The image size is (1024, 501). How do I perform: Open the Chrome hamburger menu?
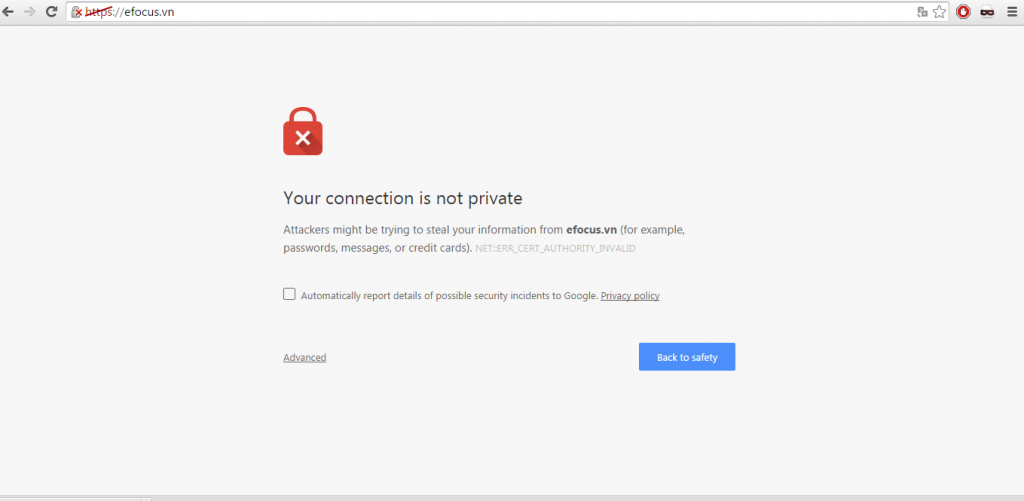coord(1012,12)
